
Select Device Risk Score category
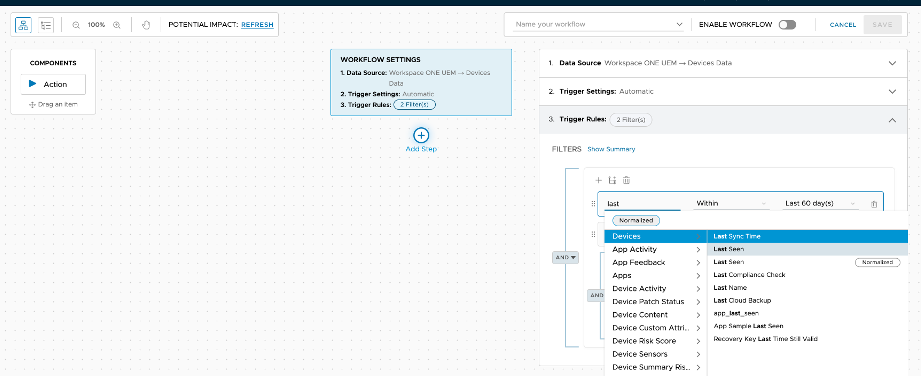[x=655, y=341]
